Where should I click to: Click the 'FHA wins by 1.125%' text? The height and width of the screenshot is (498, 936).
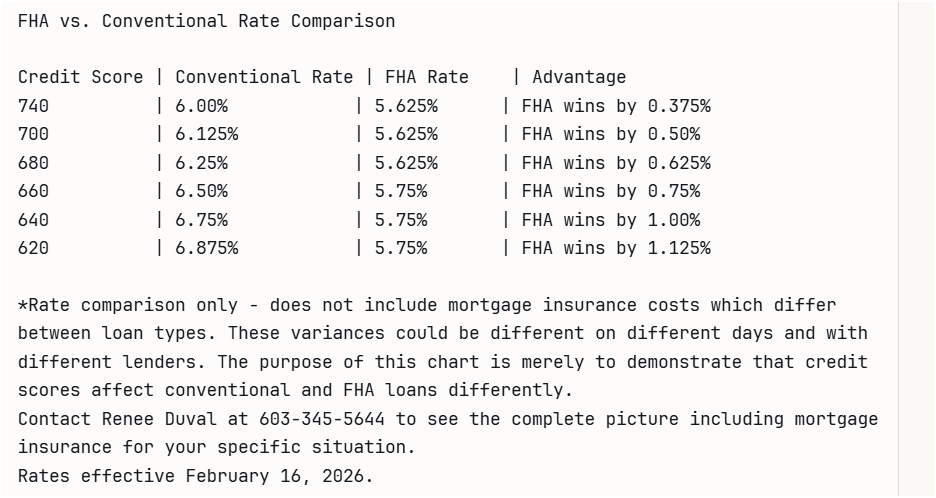point(616,248)
